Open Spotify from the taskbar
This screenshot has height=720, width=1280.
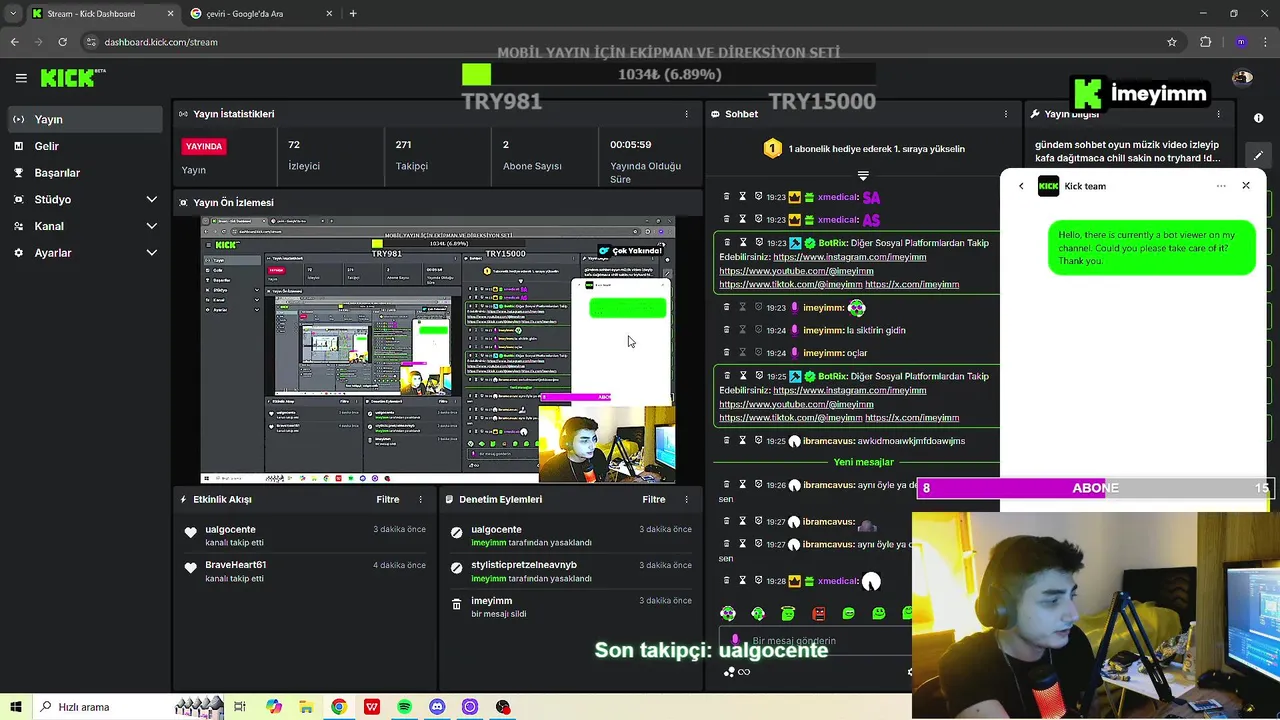point(404,707)
